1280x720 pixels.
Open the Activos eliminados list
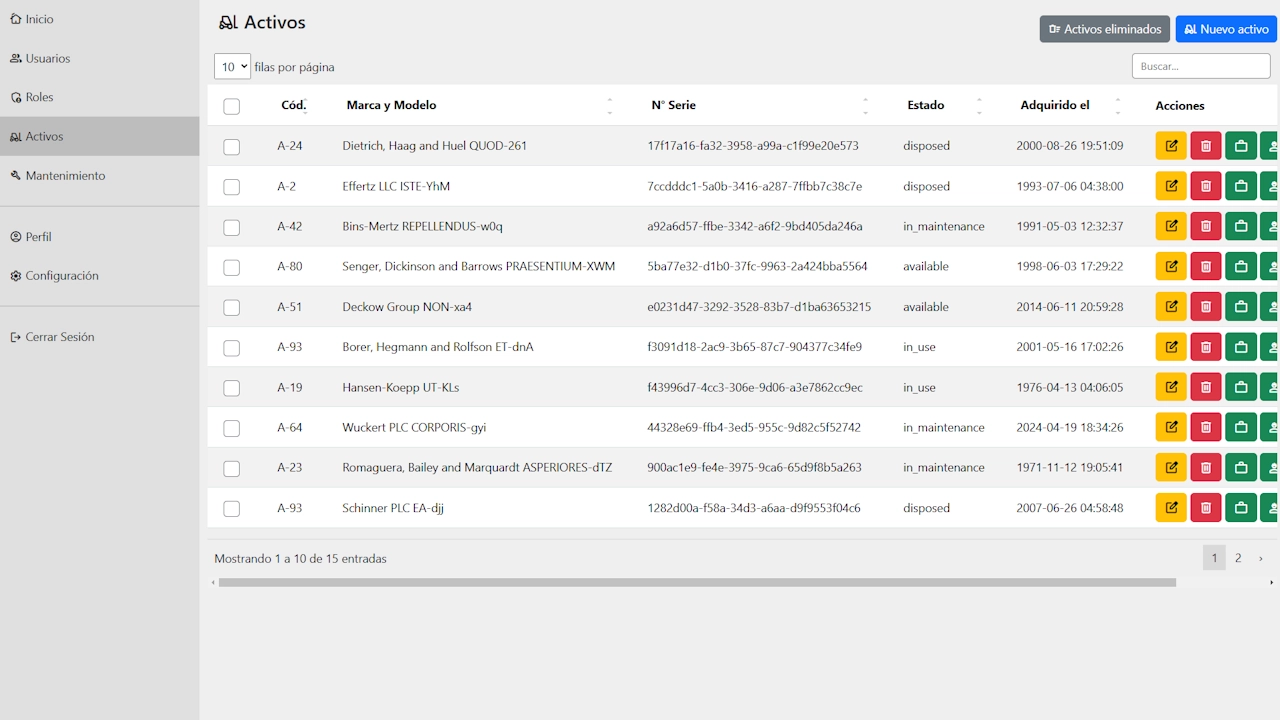coord(1105,29)
